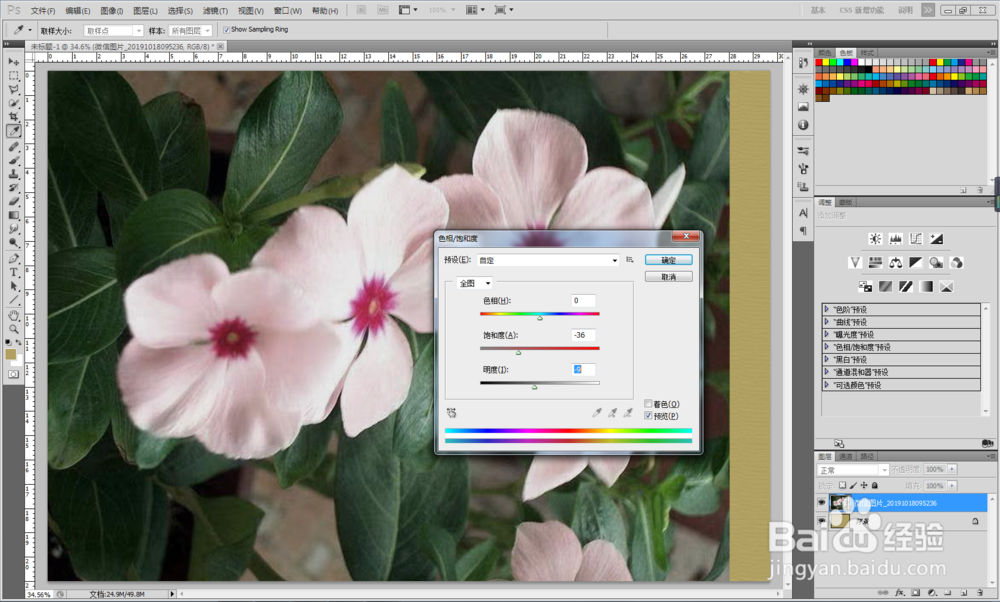Image resolution: width=1000 pixels, height=602 pixels.
Task: Select the Hand tool
Action: pos(14,314)
